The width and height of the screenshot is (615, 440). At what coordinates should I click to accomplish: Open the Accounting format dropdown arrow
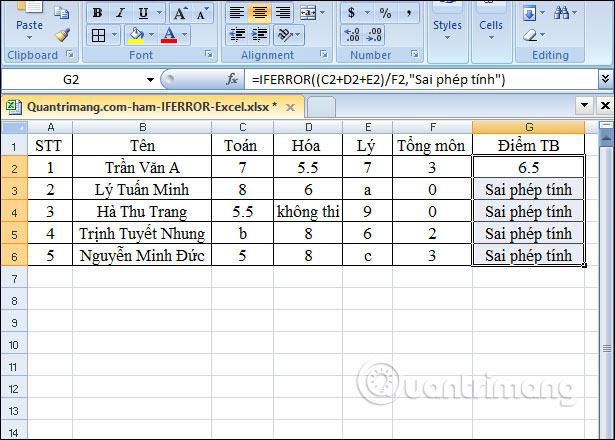point(368,13)
